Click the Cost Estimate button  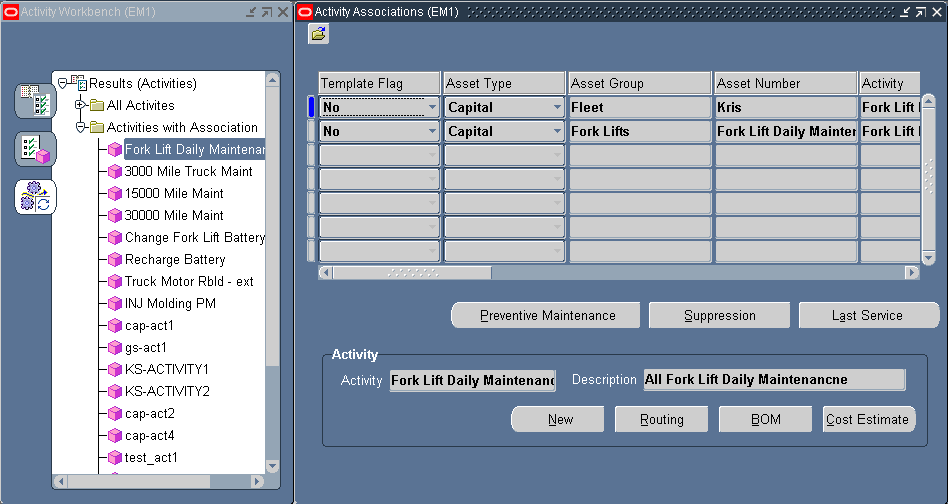click(x=869, y=419)
